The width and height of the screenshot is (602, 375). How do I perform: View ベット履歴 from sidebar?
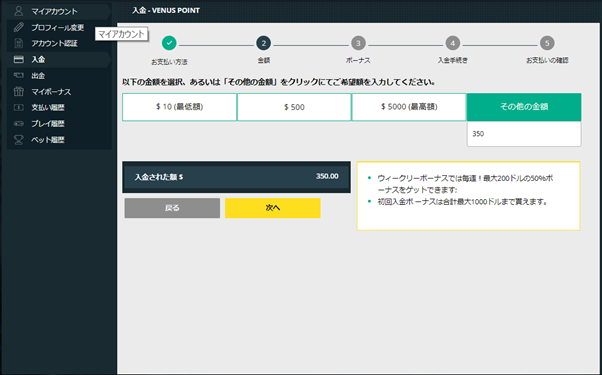59,140
